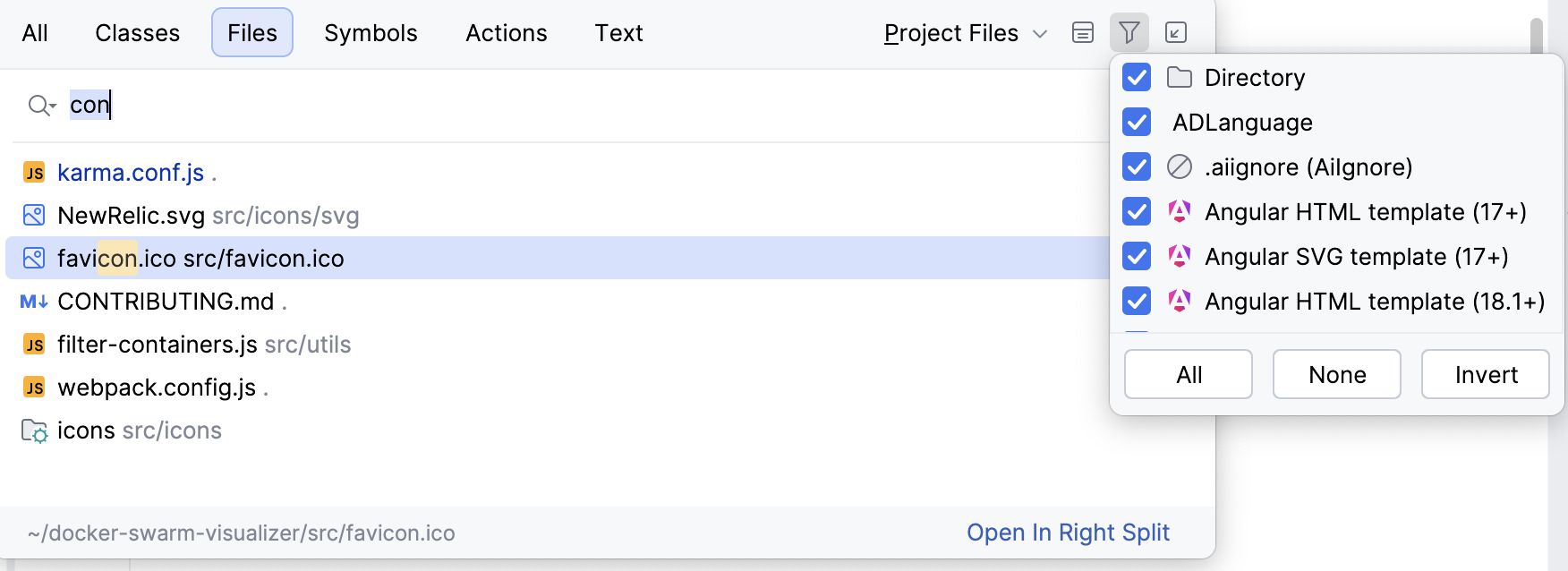Open the Project Files scope dropdown
Image resolution: width=1568 pixels, height=571 pixels.
[x=950, y=32]
